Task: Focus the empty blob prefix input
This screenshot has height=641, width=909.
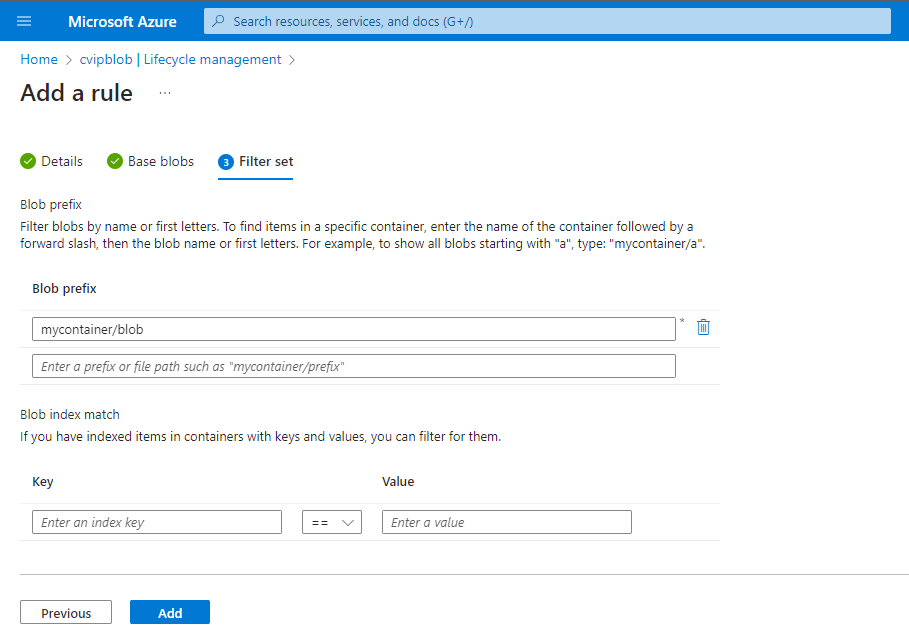Action: tap(353, 366)
